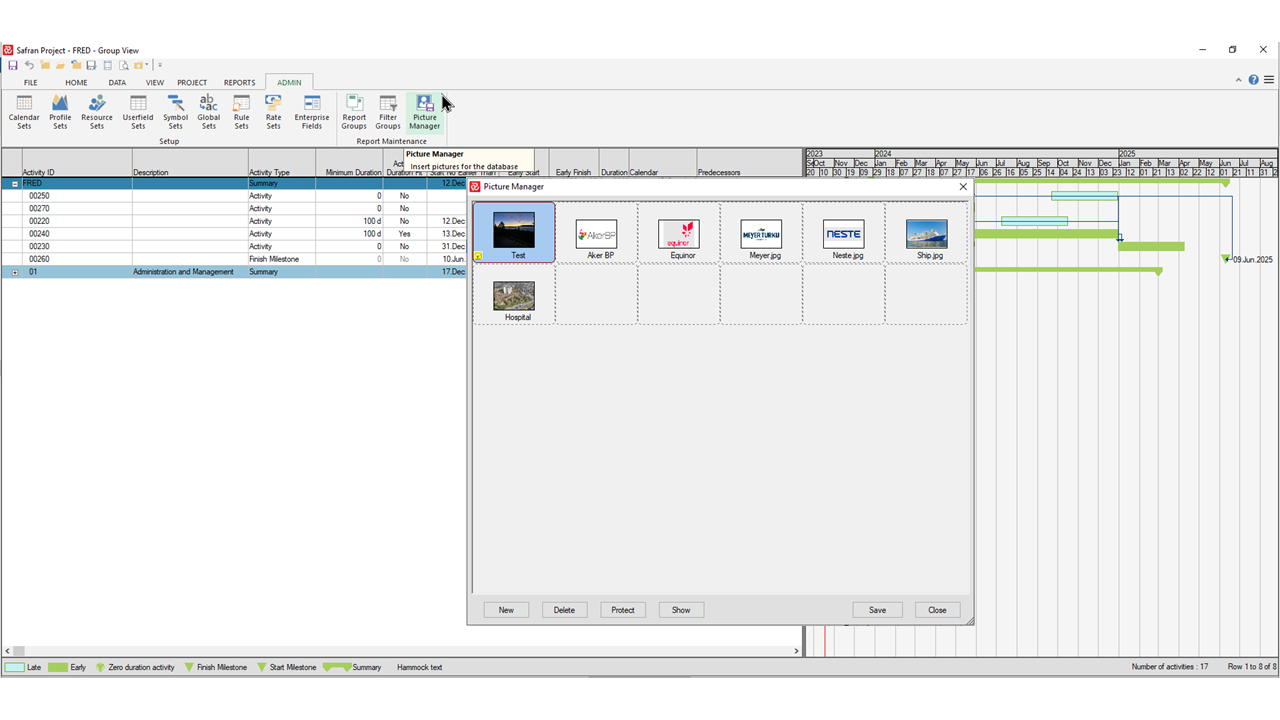Click the Minimum Duration column header

349,163
